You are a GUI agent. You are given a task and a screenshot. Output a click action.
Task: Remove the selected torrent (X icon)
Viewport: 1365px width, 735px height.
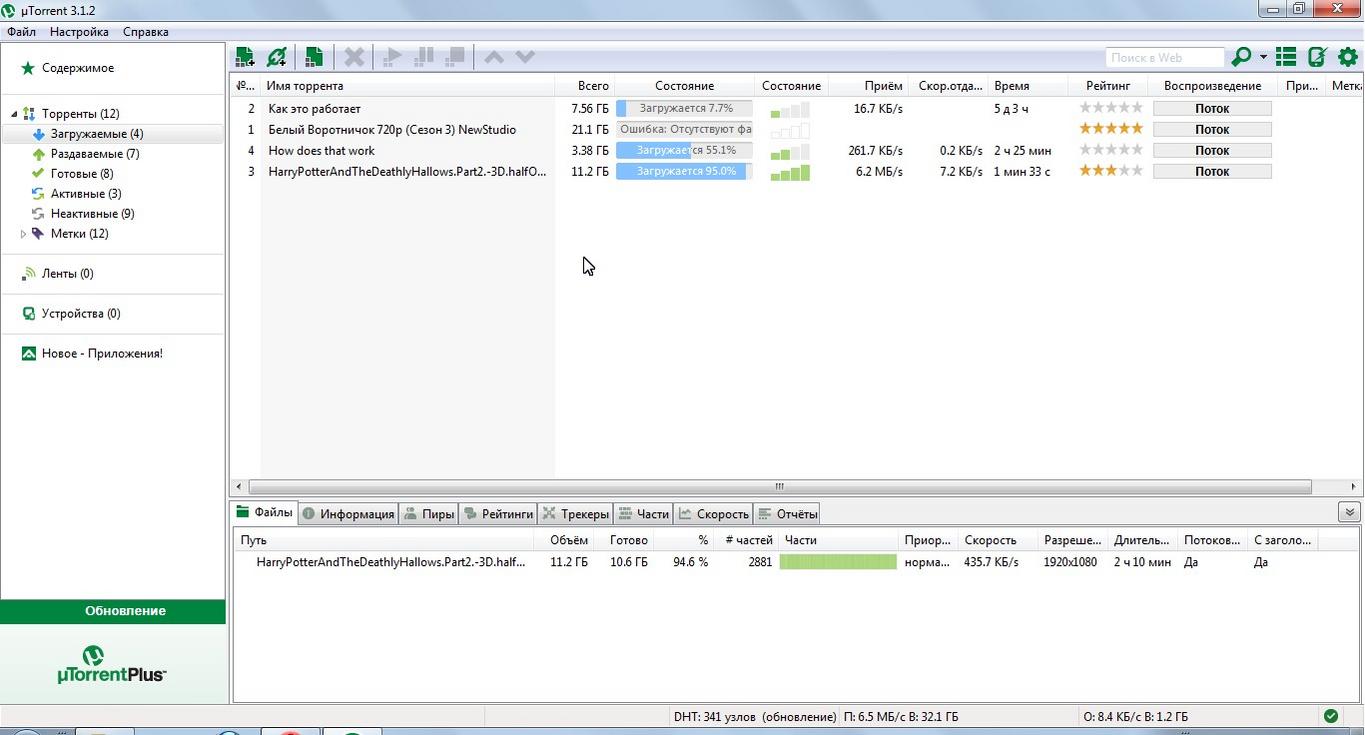[x=354, y=57]
